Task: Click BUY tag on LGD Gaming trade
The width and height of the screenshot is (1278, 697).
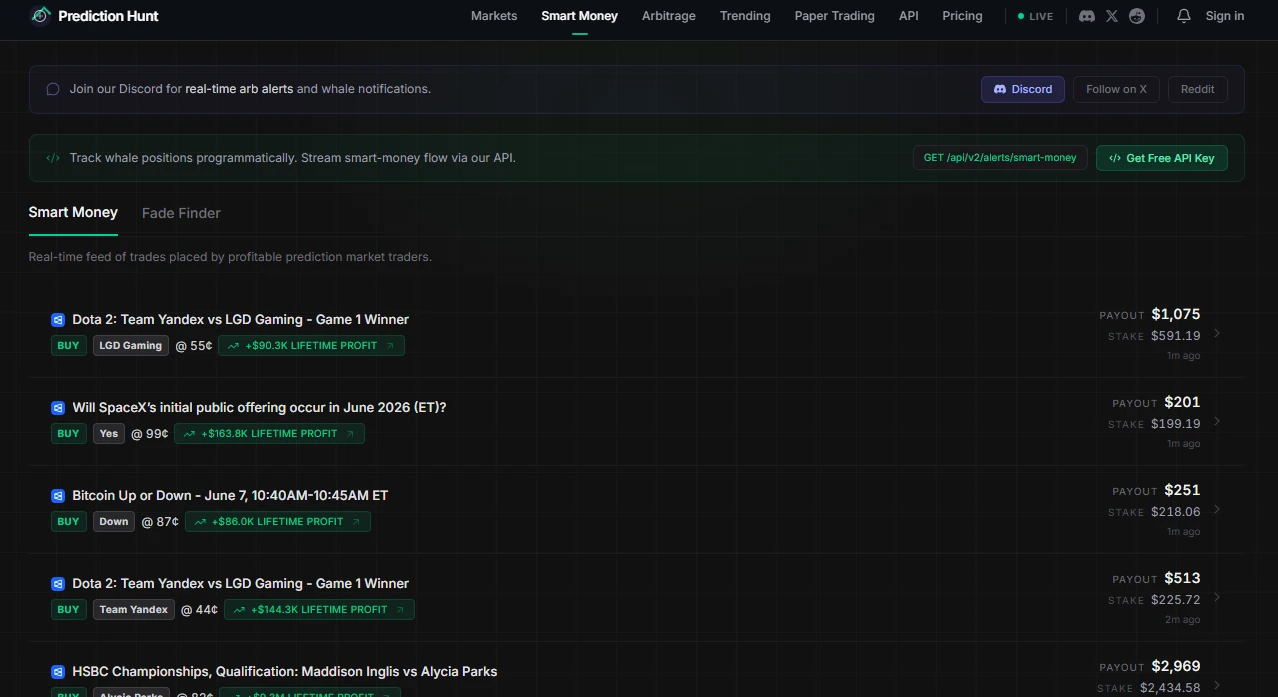Action: pyautogui.click(x=68, y=346)
